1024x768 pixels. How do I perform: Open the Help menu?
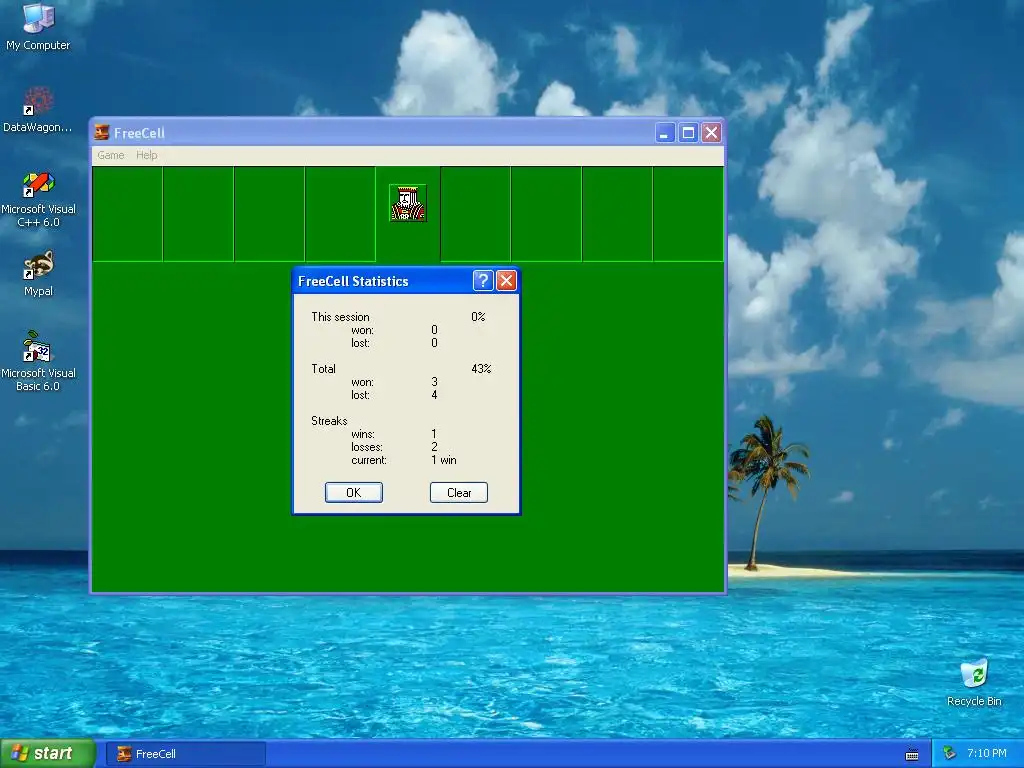pos(146,155)
